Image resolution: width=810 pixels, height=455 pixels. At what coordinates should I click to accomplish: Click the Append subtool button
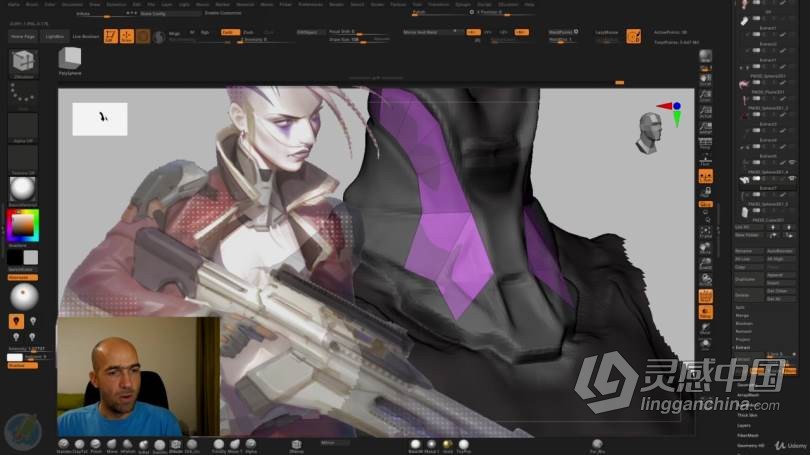781,275
